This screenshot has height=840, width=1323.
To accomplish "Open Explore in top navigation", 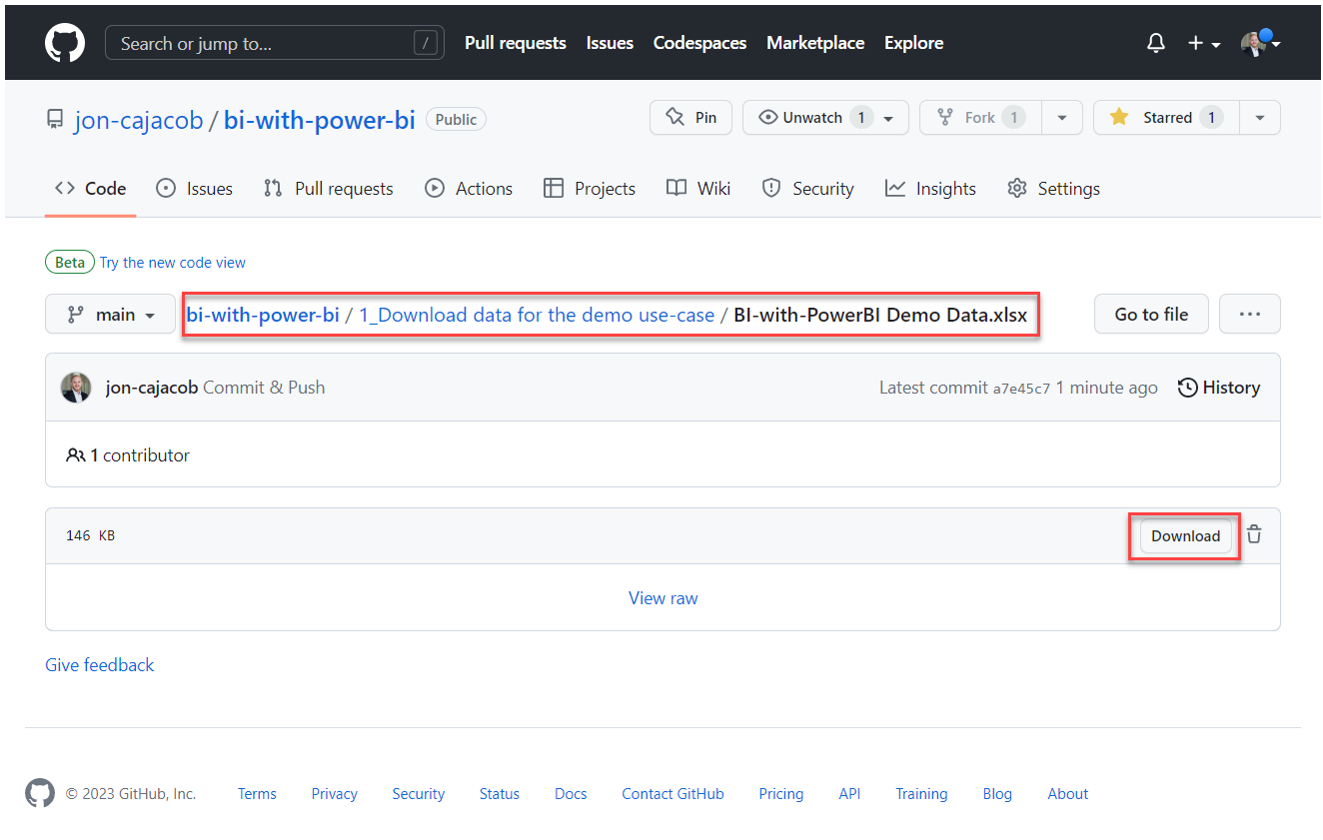I will 914,43.
